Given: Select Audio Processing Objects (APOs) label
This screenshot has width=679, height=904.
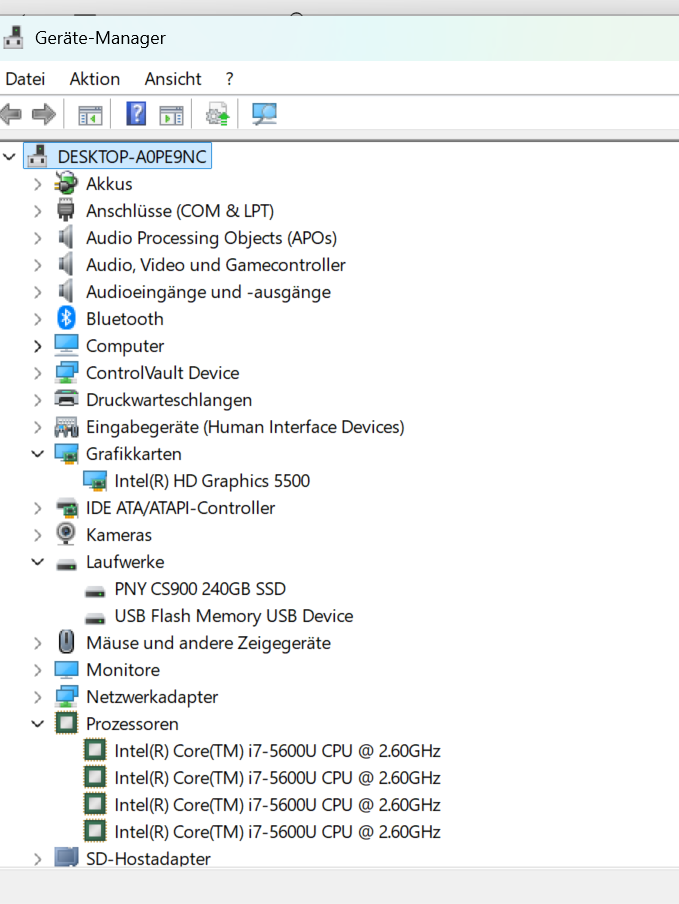Looking at the screenshot, I should [212, 238].
